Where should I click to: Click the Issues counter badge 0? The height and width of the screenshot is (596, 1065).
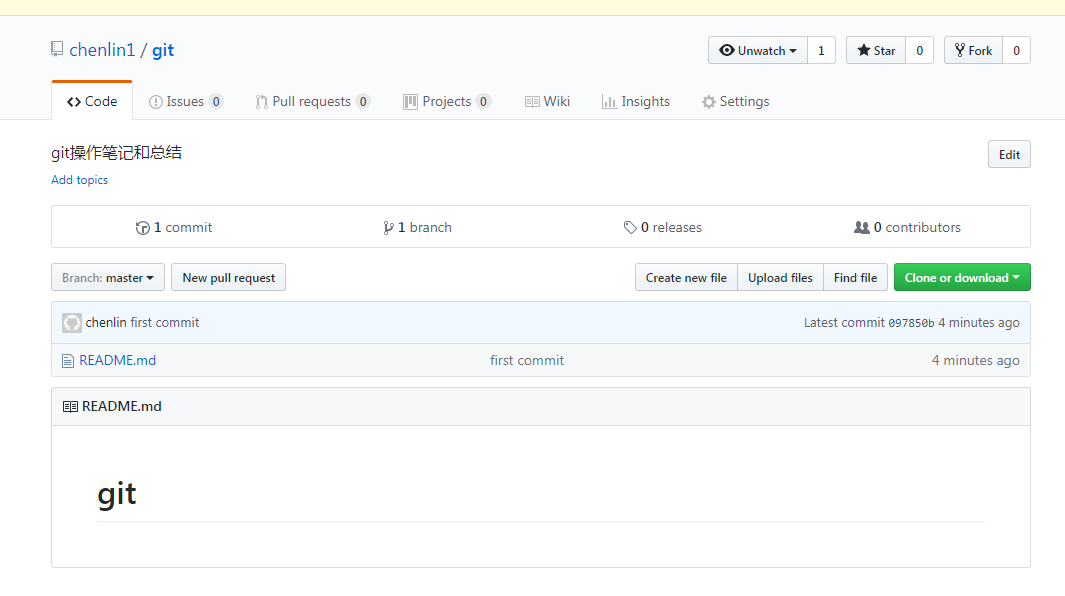coord(216,102)
